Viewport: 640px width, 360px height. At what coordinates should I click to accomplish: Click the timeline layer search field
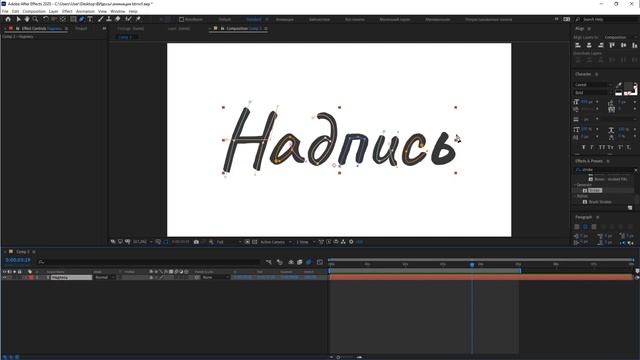pos(148,262)
